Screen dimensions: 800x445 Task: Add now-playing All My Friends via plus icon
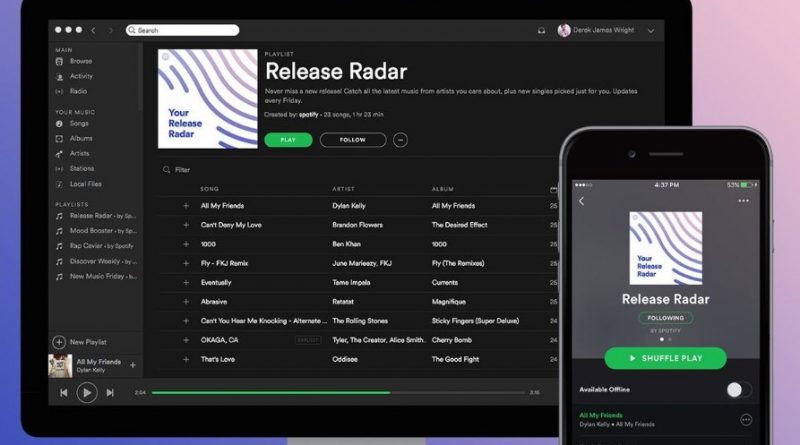pyautogui.click(x=133, y=365)
